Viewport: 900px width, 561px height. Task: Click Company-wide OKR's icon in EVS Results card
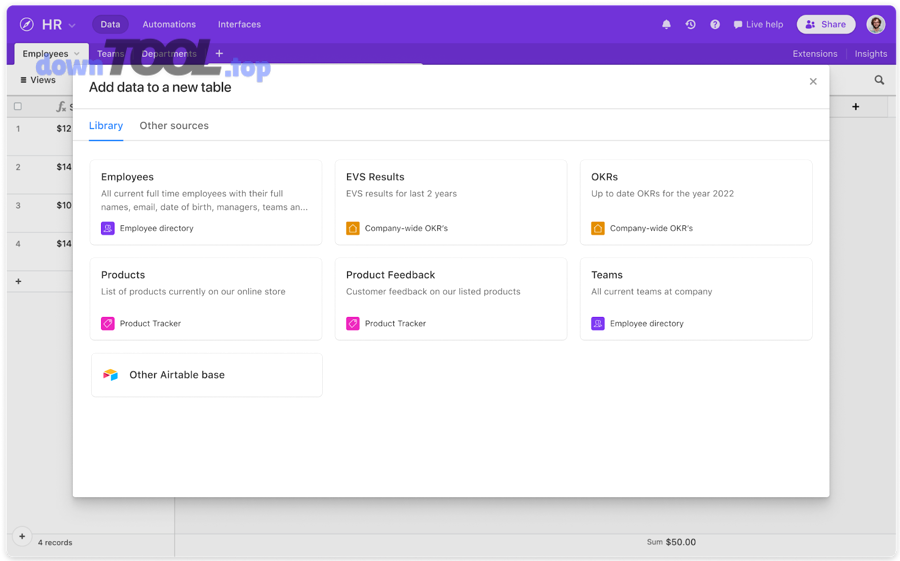[352, 228]
